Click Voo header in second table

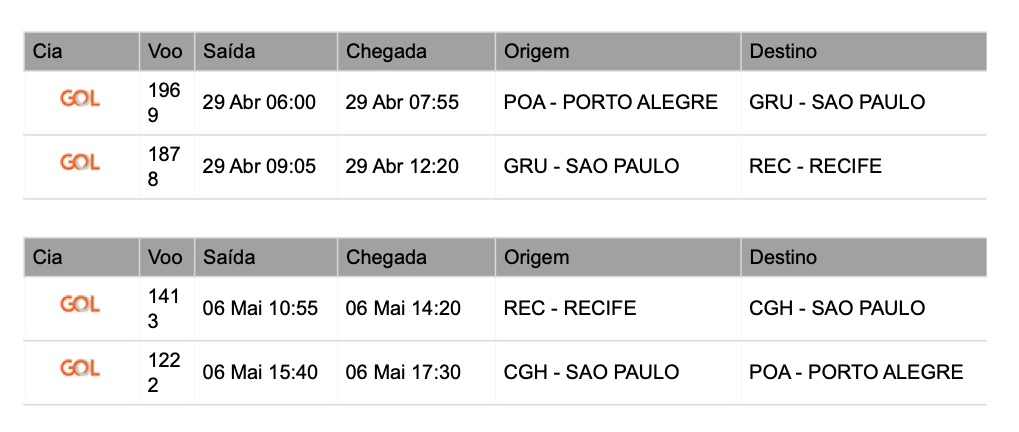(x=166, y=257)
